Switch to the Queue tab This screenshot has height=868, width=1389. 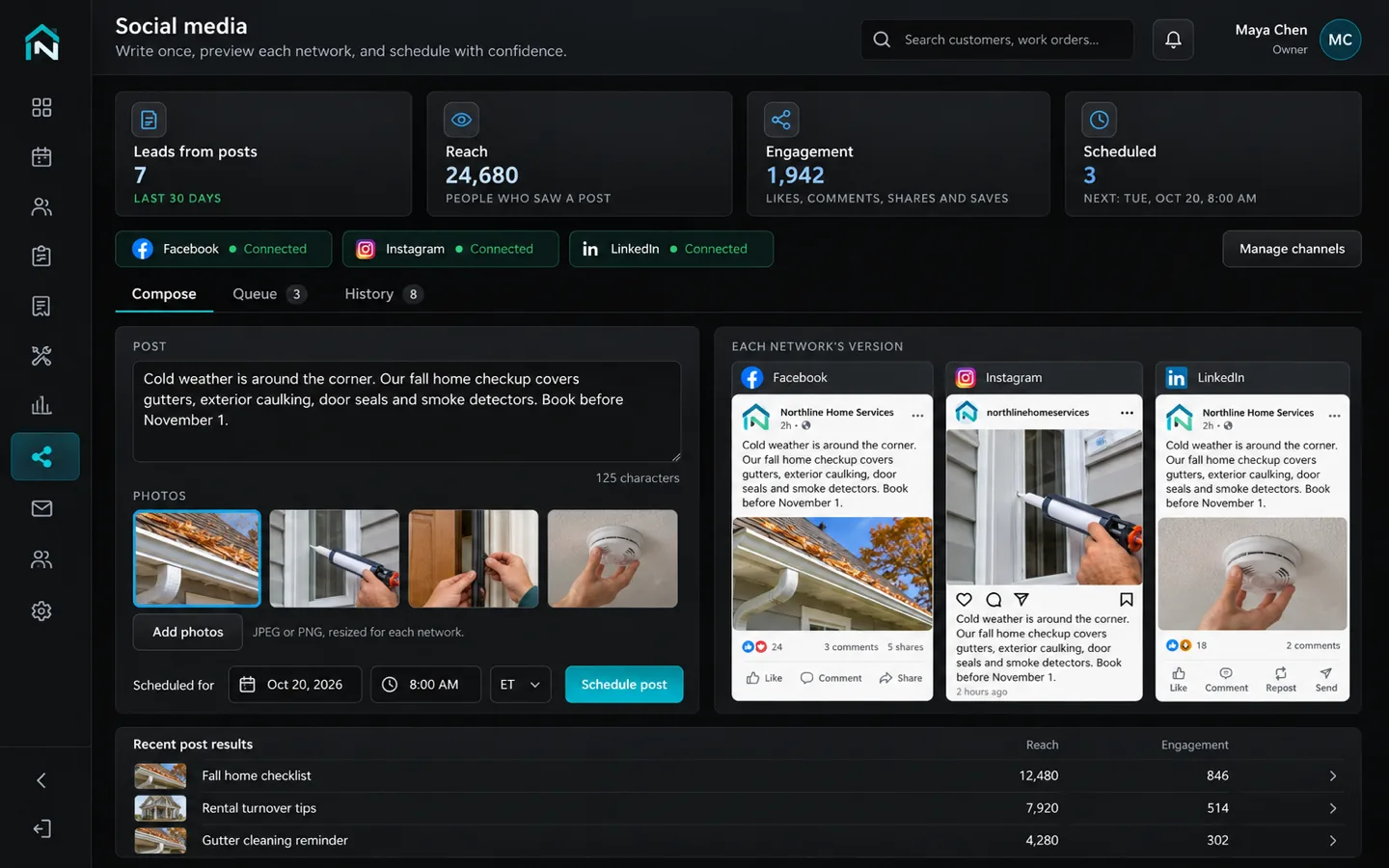(x=269, y=294)
